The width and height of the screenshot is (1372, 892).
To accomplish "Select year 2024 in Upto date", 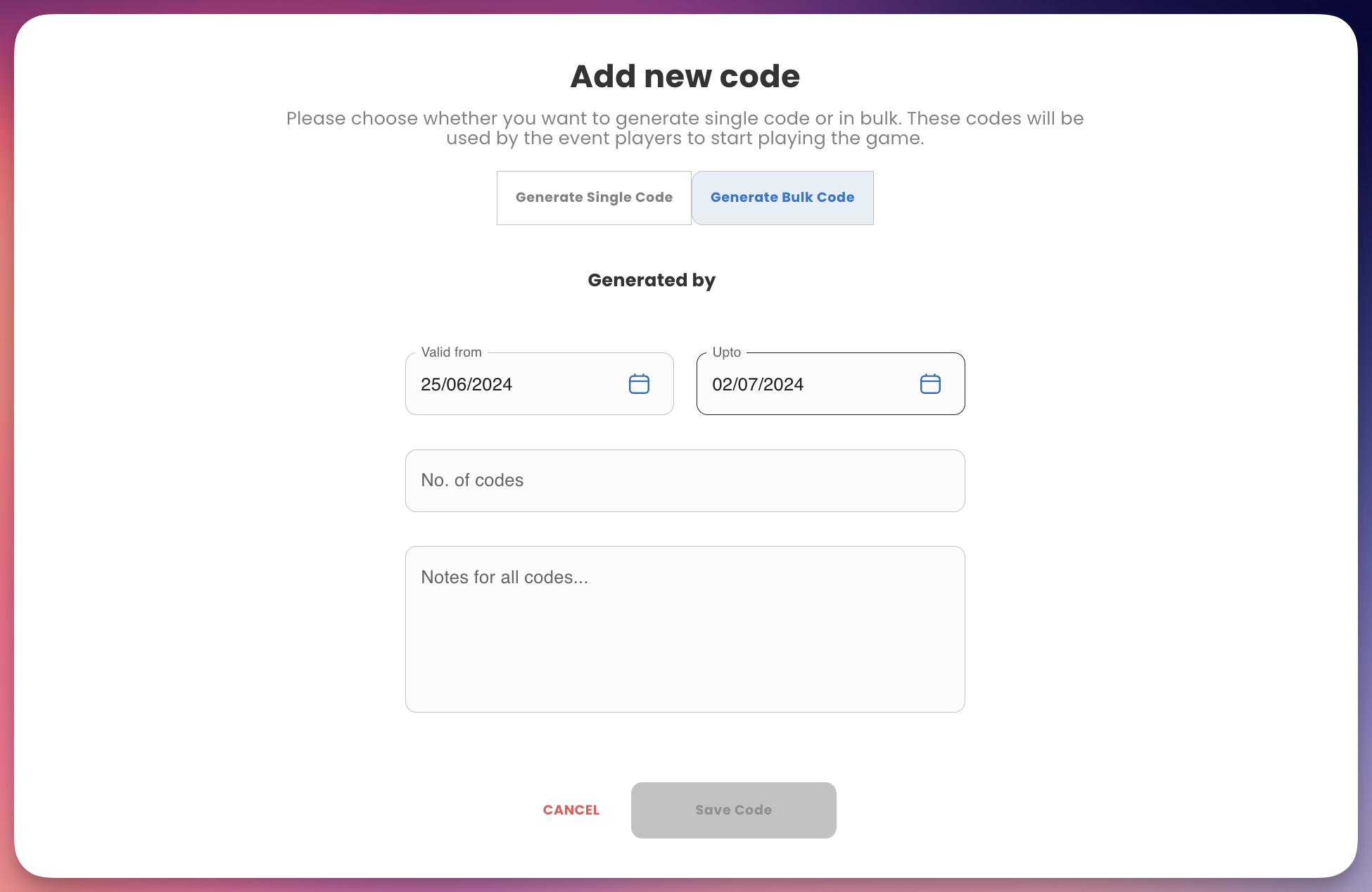I will pos(783,385).
